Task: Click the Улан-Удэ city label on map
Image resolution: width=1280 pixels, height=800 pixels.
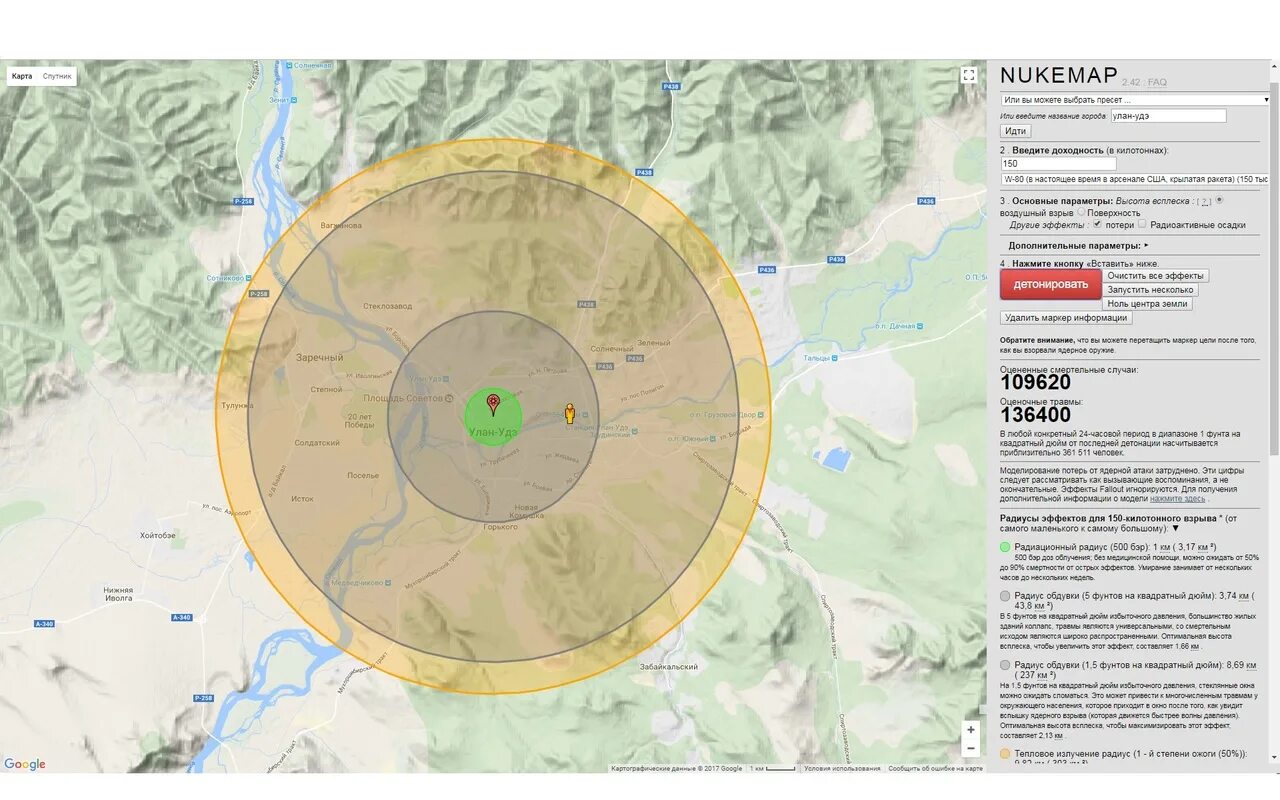Action: (x=493, y=432)
